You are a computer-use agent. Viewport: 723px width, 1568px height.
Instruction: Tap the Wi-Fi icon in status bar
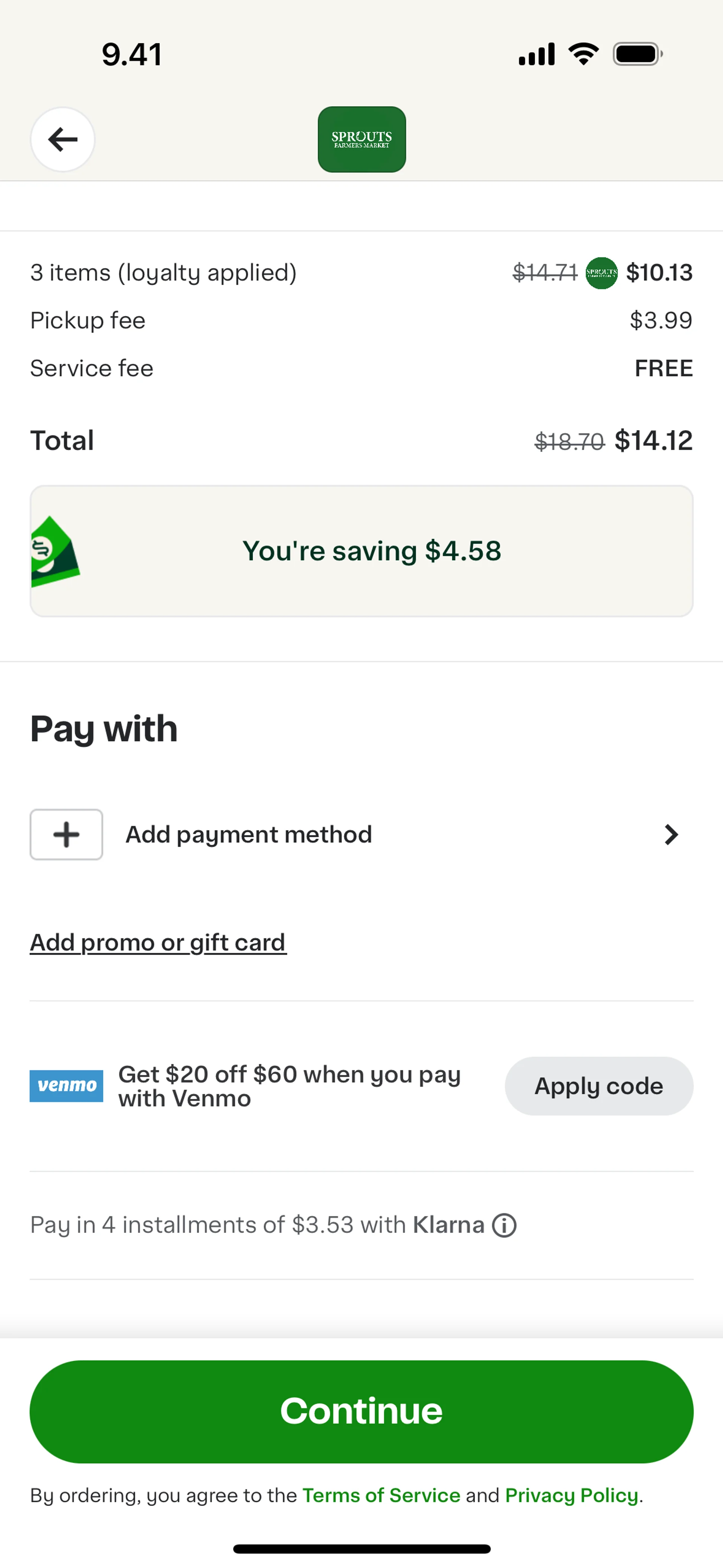point(583,54)
